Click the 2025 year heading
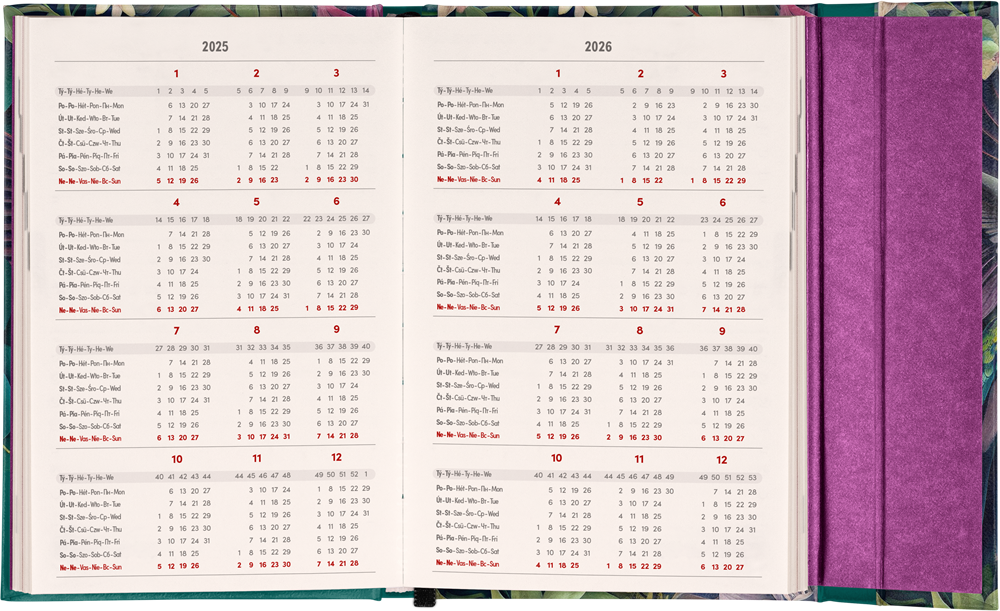Screen dimensions: 1000x611 click(215, 47)
